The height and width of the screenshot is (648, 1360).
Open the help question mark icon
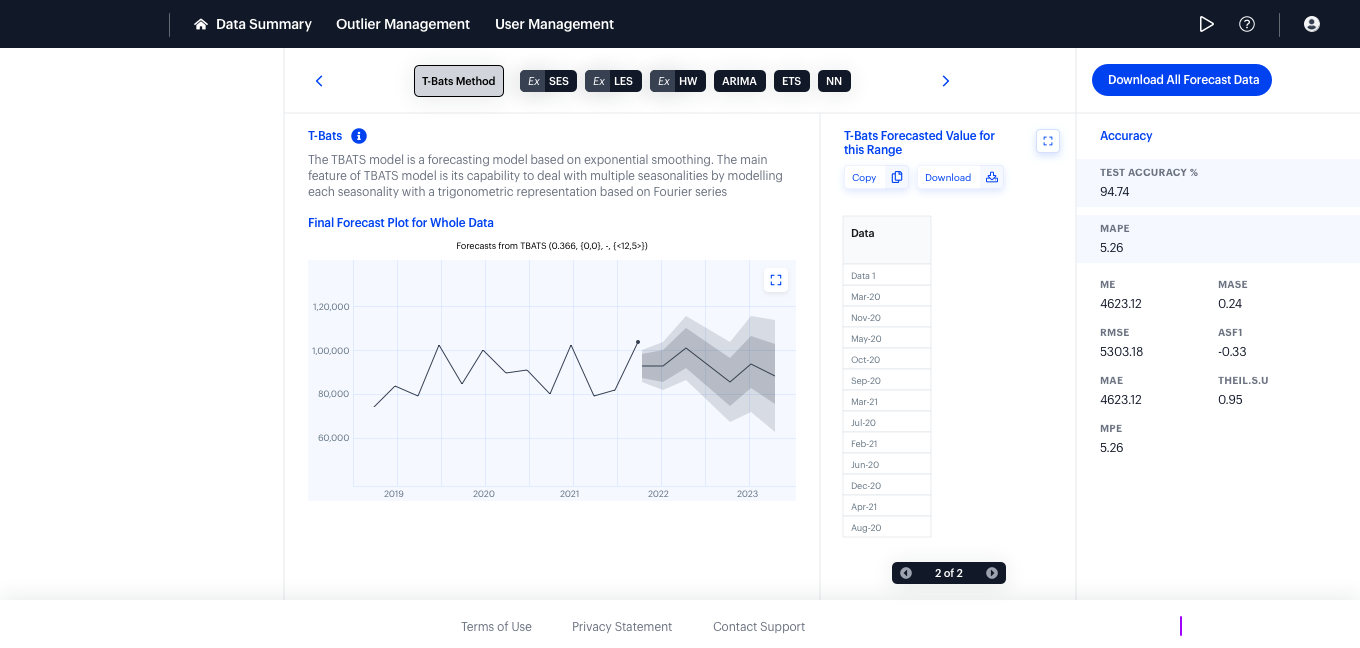(x=1247, y=24)
